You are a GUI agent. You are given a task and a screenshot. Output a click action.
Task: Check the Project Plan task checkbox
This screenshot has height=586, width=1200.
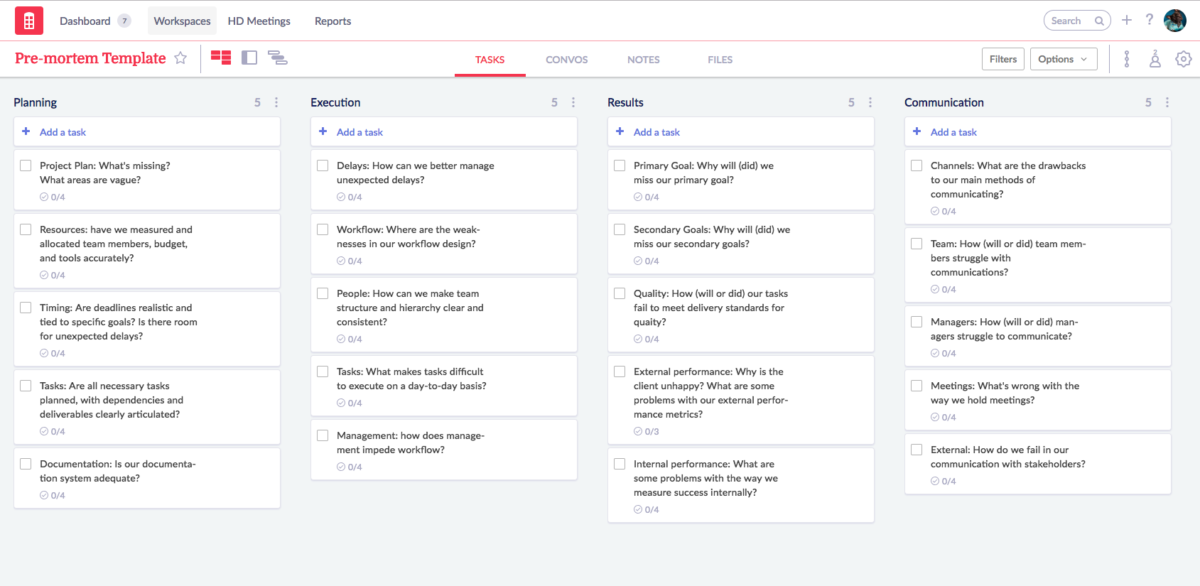[x=26, y=166]
